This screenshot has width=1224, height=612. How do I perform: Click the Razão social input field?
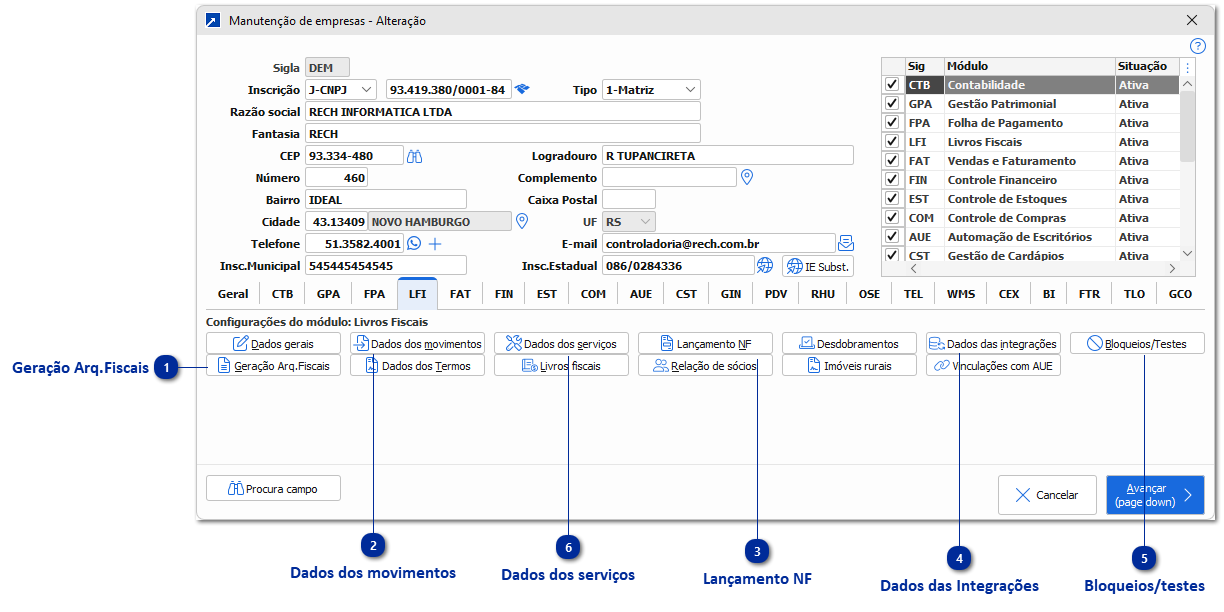(502, 112)
